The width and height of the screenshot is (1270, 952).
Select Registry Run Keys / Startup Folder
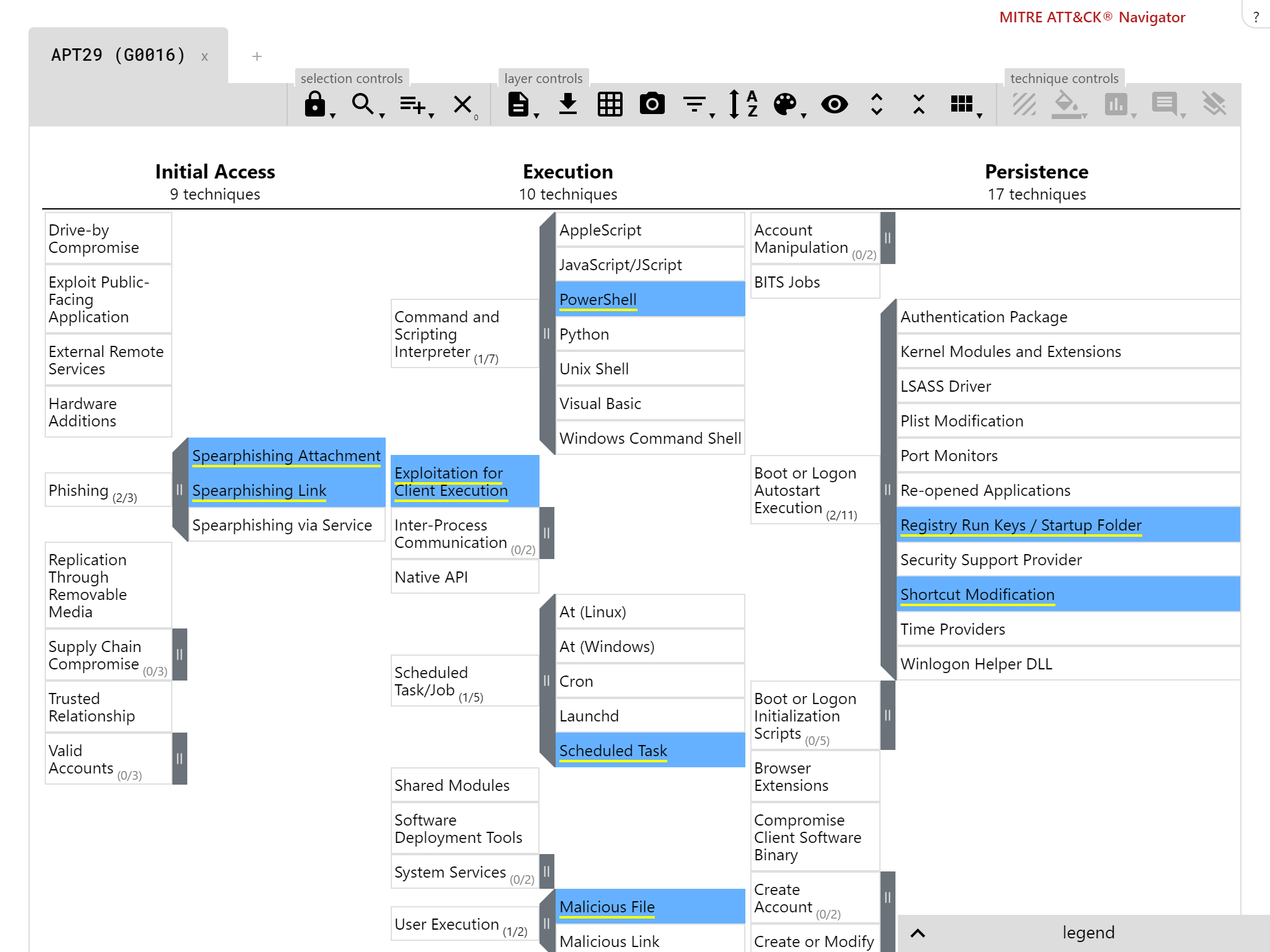pyautogui.click(x=1068, y=525)
